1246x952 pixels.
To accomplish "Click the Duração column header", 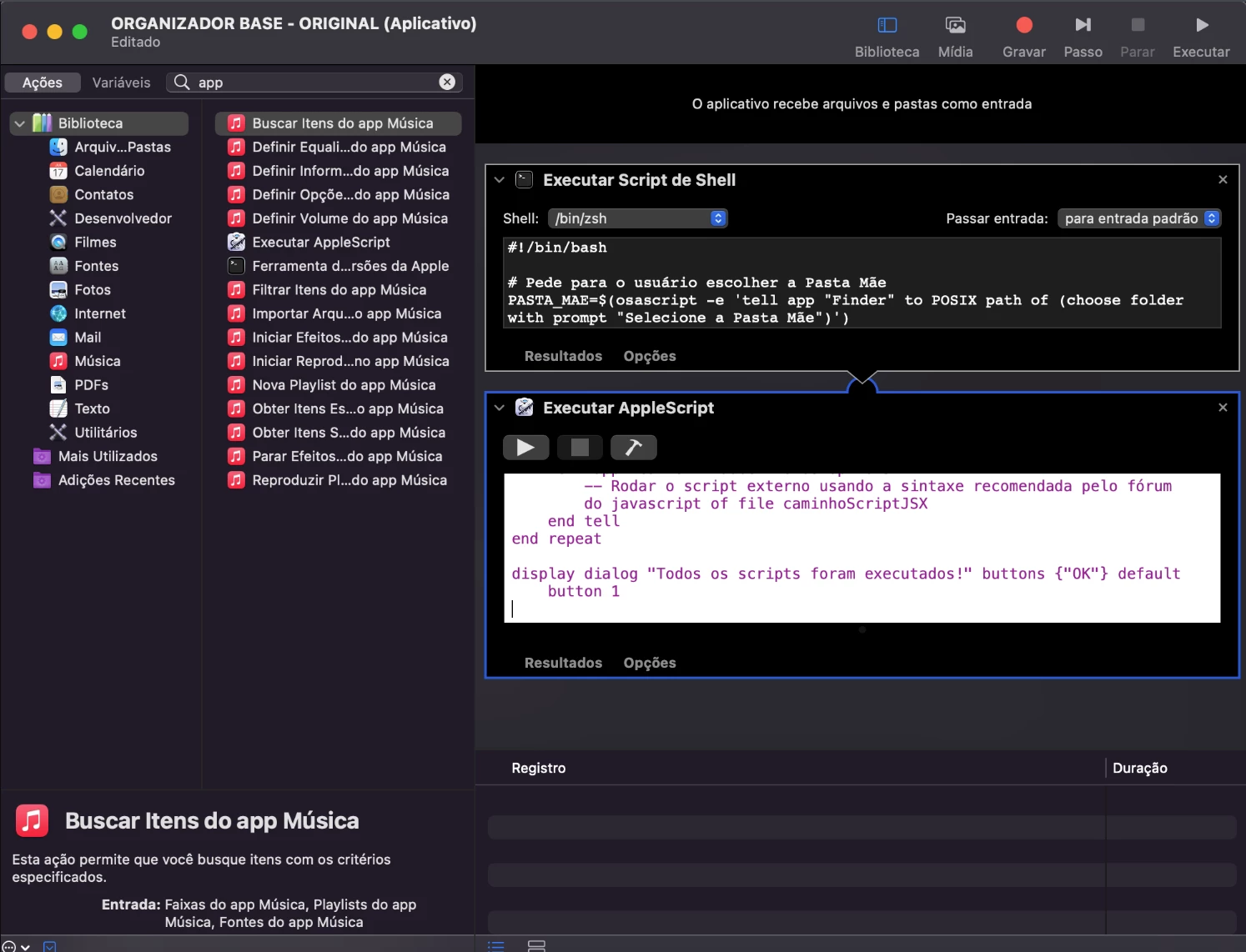I will click(1139, 768).
